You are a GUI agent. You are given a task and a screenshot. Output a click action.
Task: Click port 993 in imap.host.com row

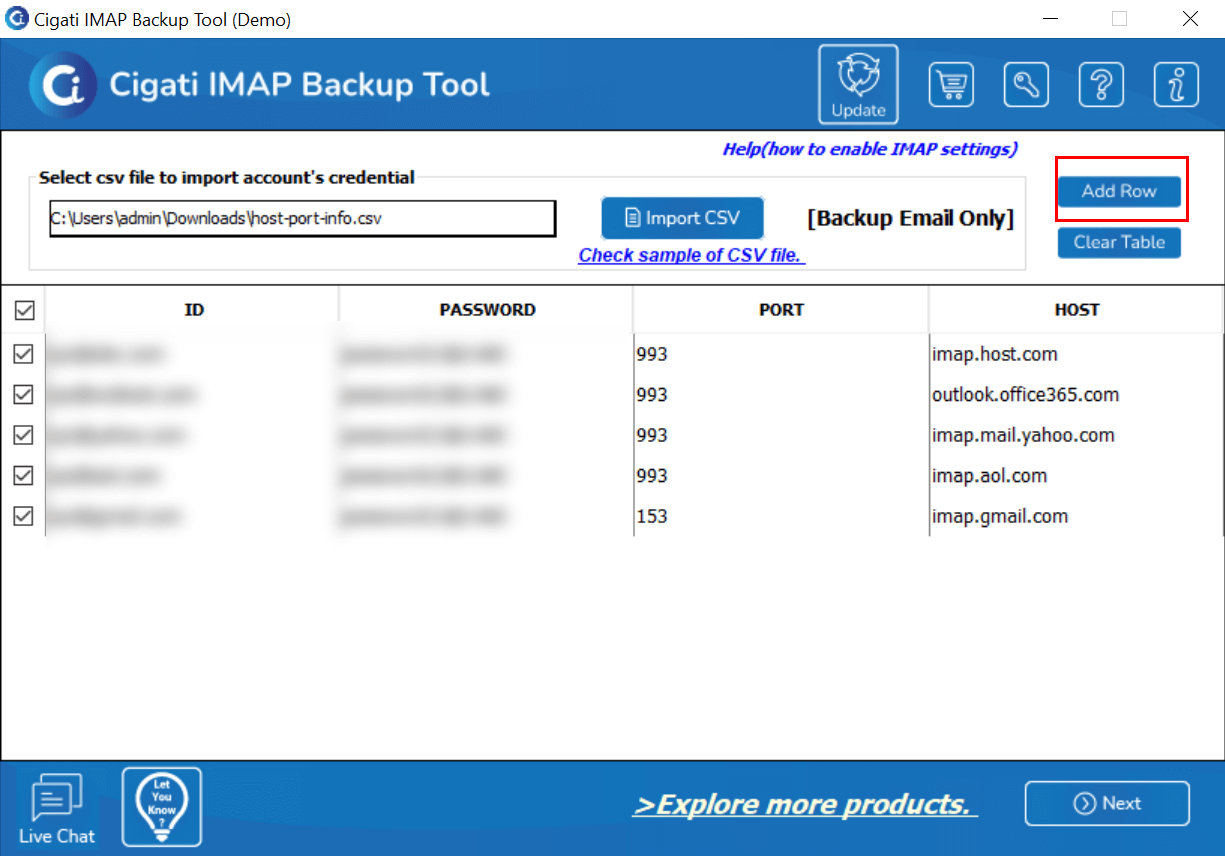coord(781,354)
